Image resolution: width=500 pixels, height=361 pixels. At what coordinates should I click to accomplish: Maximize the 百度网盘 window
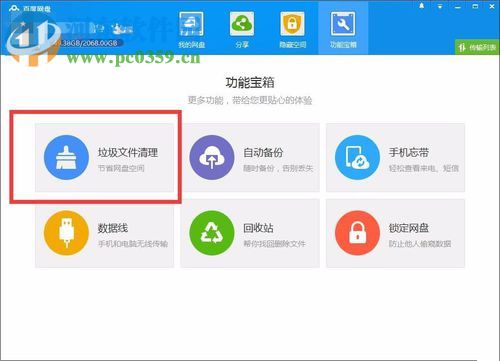[x=475, y=6]
